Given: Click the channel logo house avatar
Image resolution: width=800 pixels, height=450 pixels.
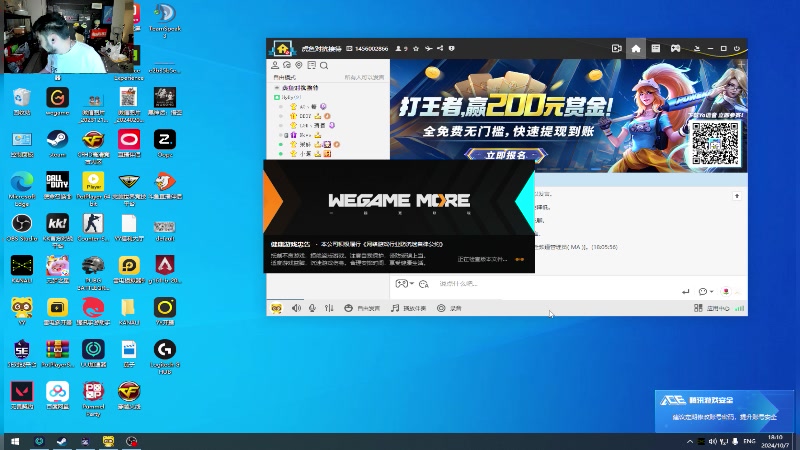Looking at the screenshot, I should (x=282, y=48).
